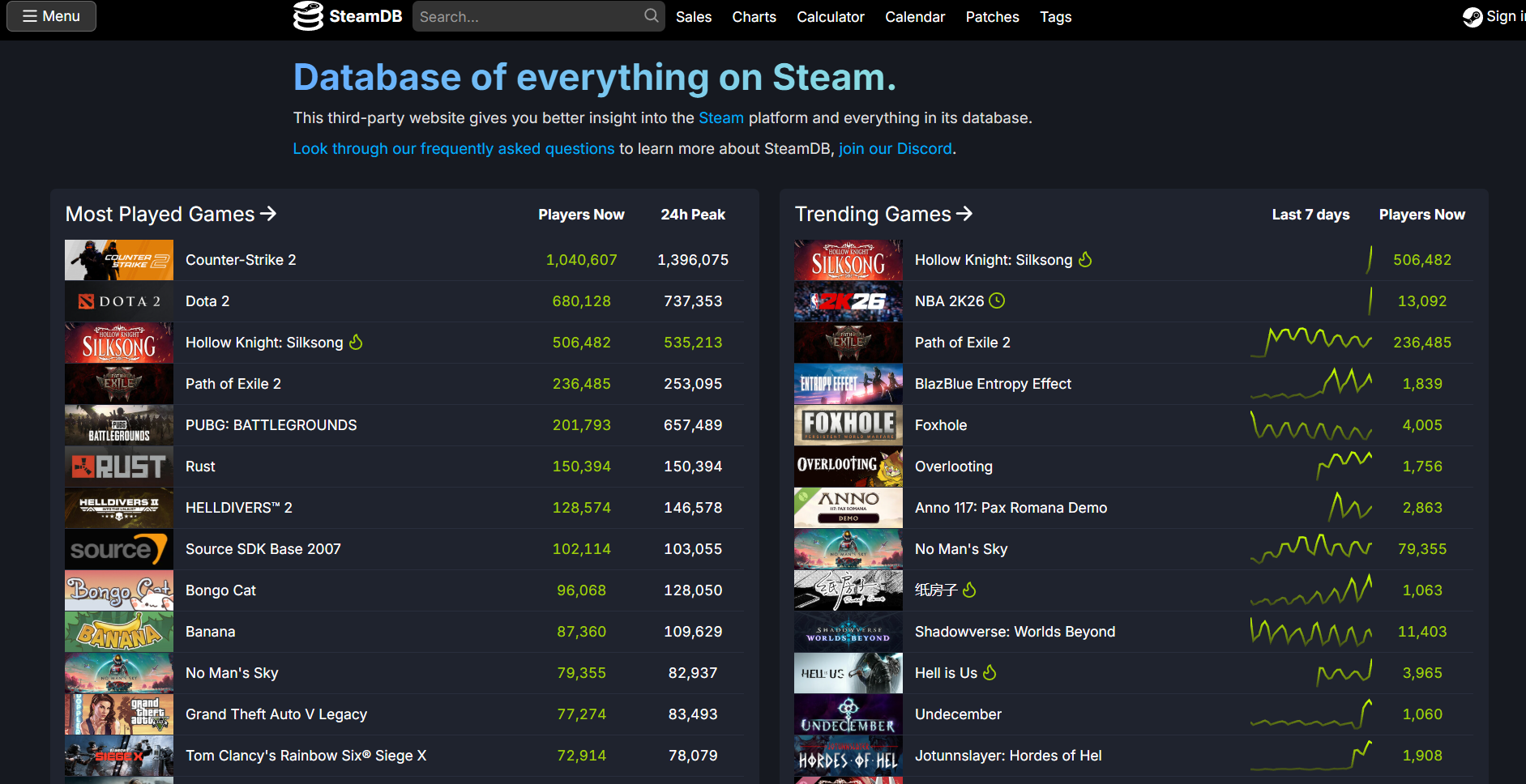This screenshot has height=784, width=1526.
Task: Click the Undecember thumbnail
Action: (848, 714)
